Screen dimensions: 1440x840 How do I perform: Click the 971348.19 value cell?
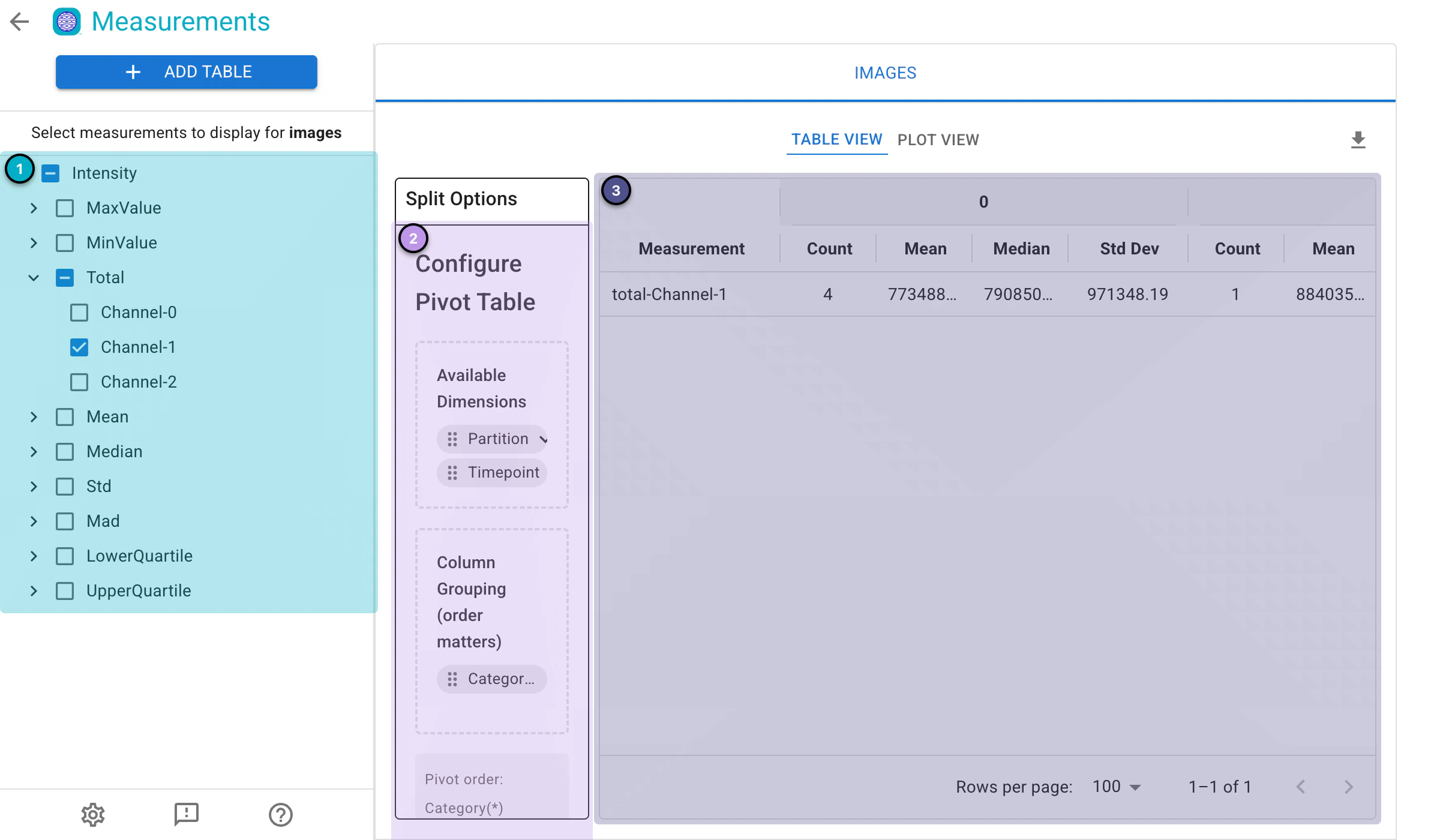click(1127, 295)
